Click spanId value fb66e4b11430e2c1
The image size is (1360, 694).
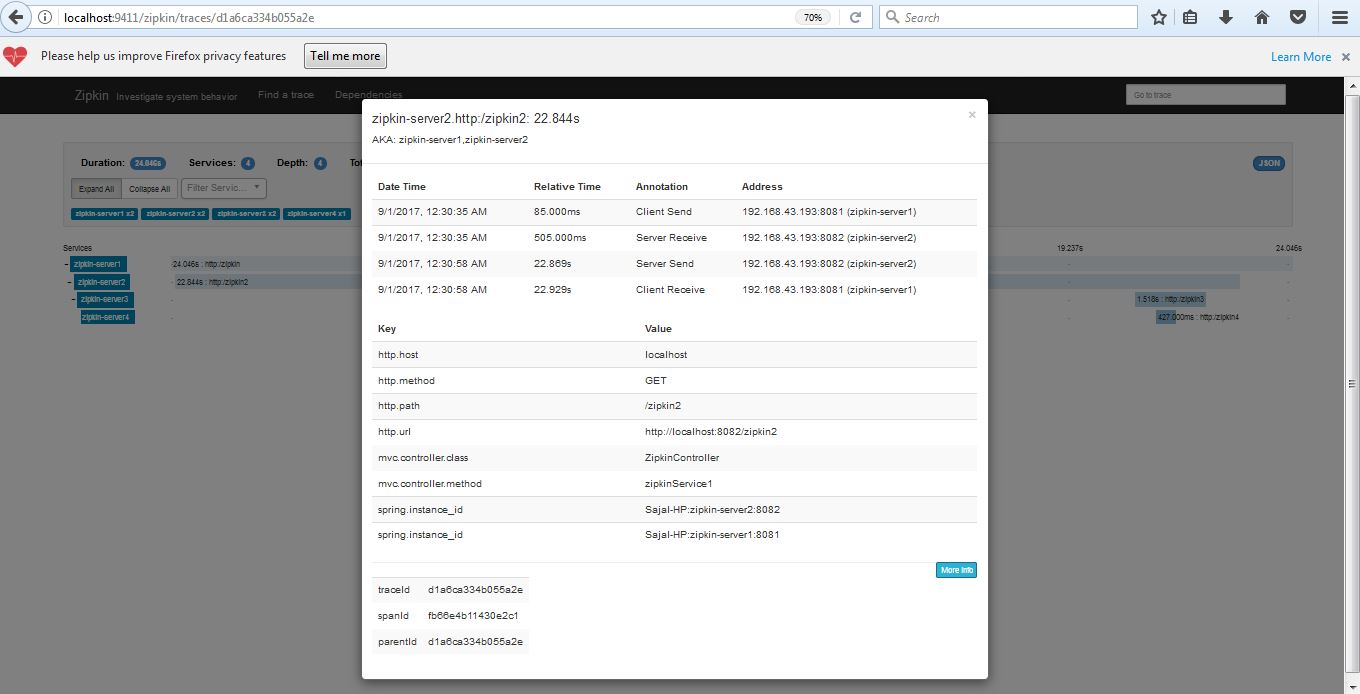473,616
